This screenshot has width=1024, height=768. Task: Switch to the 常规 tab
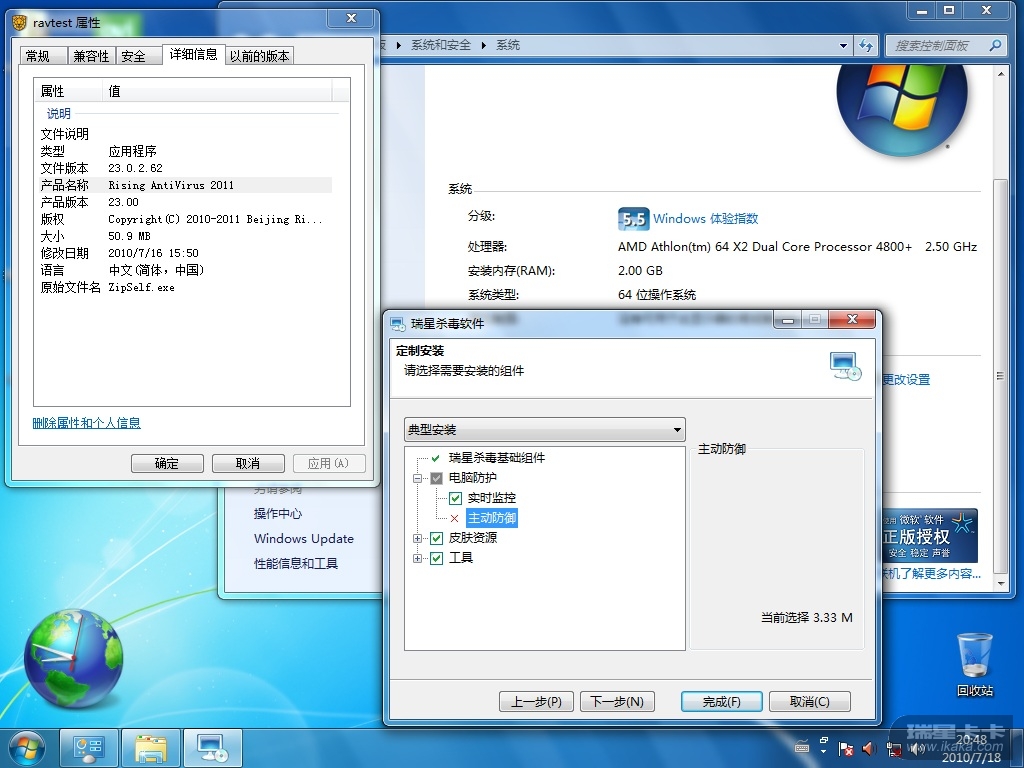tap(43, 56)
